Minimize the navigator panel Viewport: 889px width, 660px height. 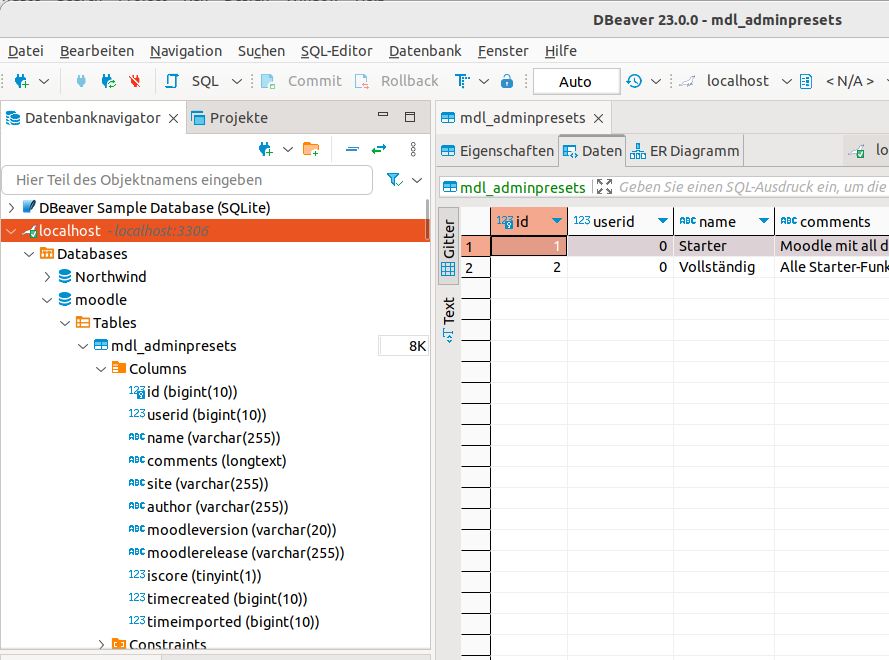point(383,115)
